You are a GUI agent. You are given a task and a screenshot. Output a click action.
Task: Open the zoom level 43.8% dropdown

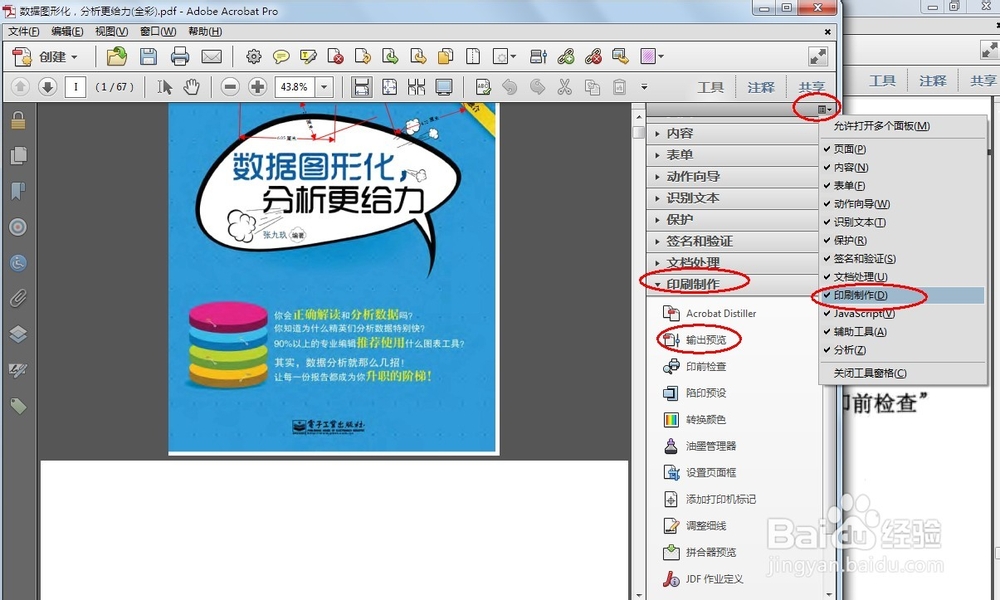(325, 87)
